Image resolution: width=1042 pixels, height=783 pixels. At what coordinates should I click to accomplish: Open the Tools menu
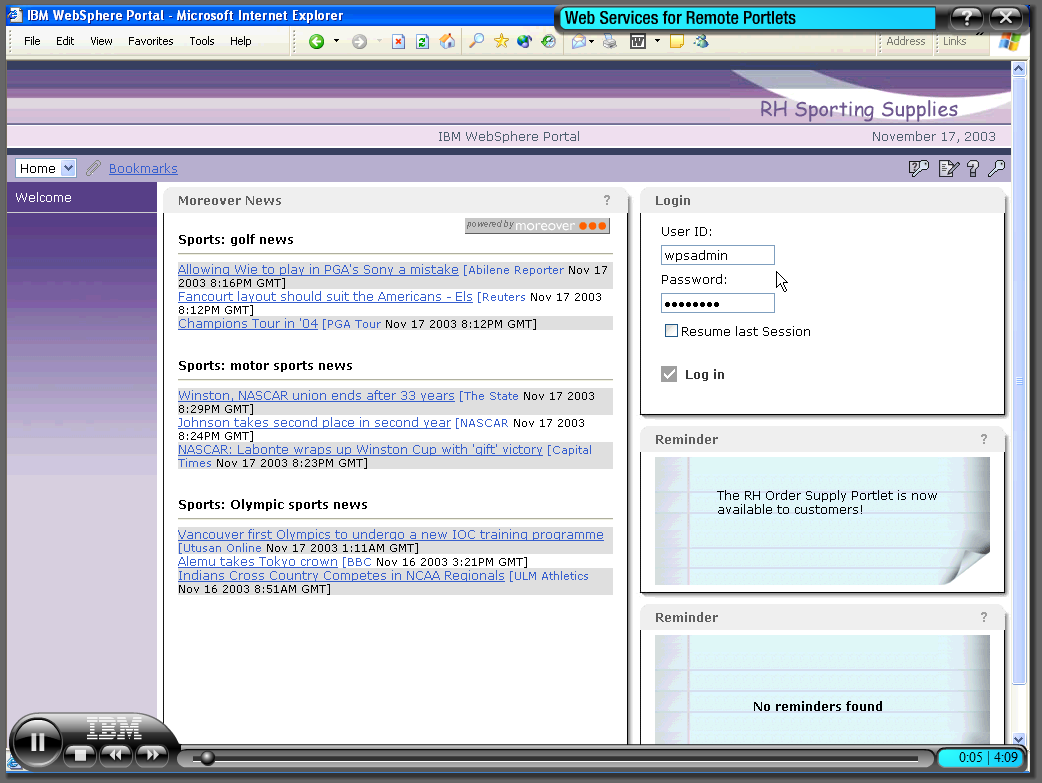coord(202,41)
